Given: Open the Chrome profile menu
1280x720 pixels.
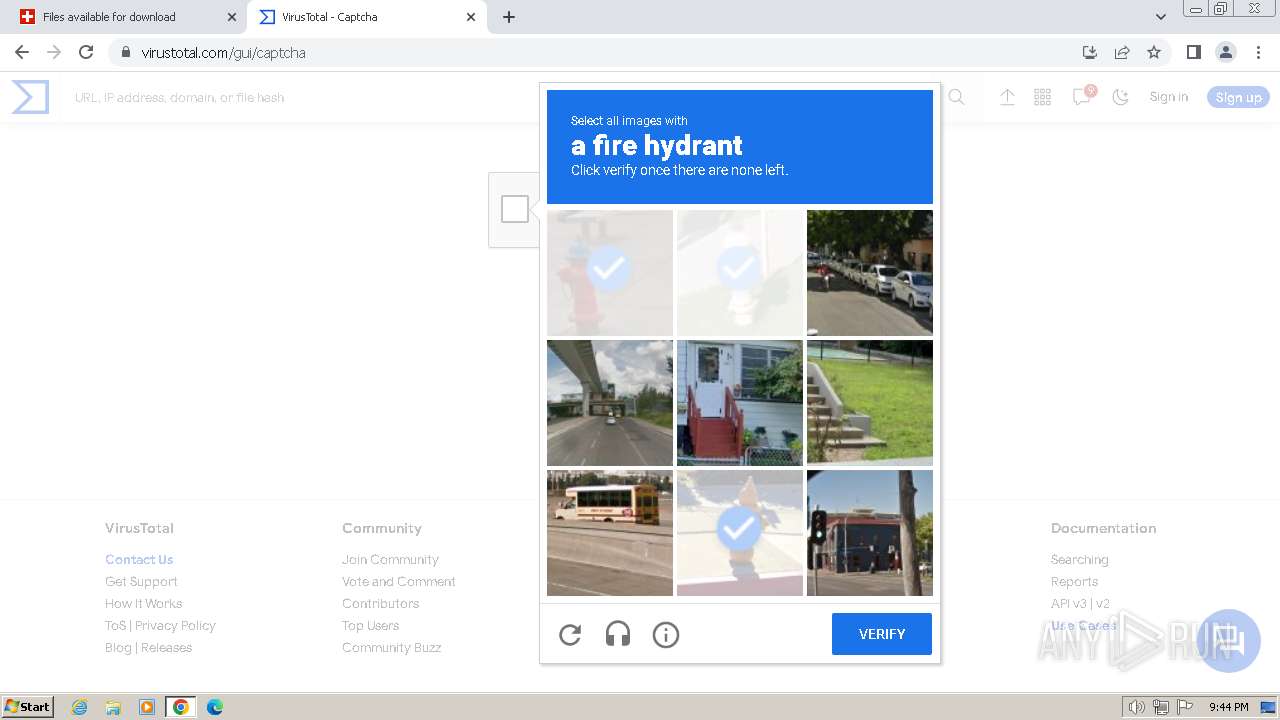Looking at the screenshot, I should point(1226,52).
